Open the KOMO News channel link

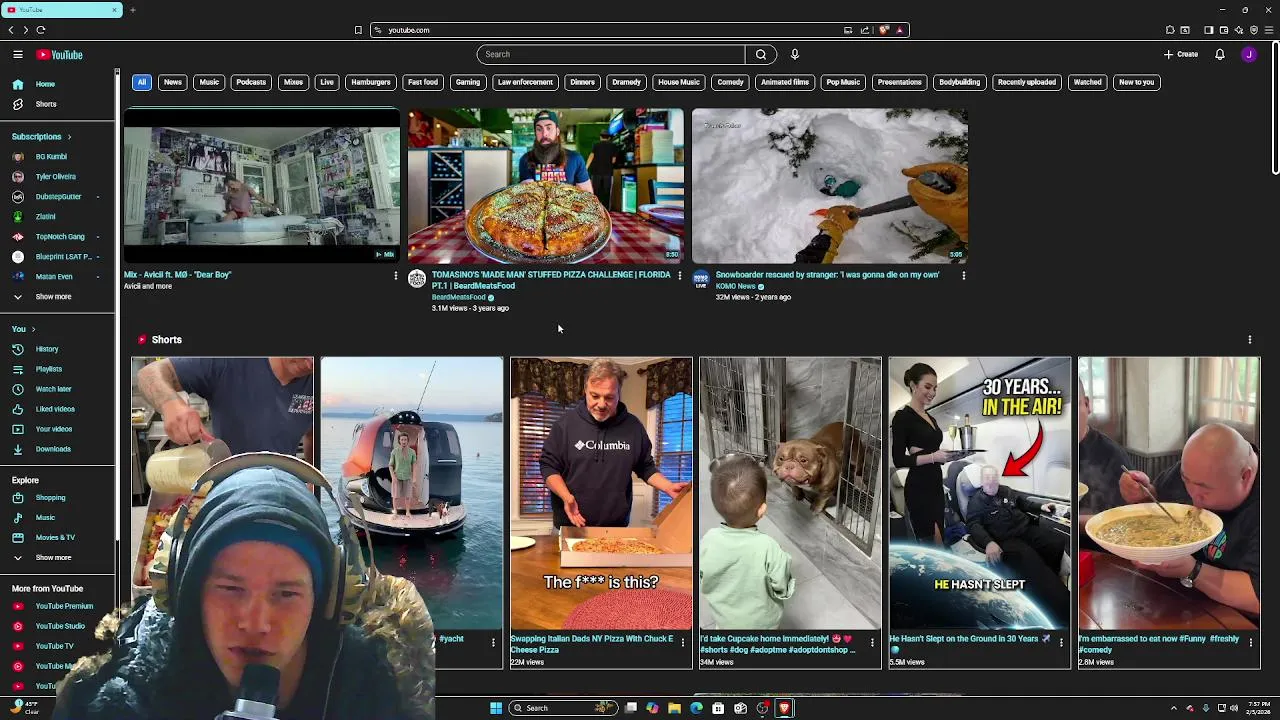[735, 286]
